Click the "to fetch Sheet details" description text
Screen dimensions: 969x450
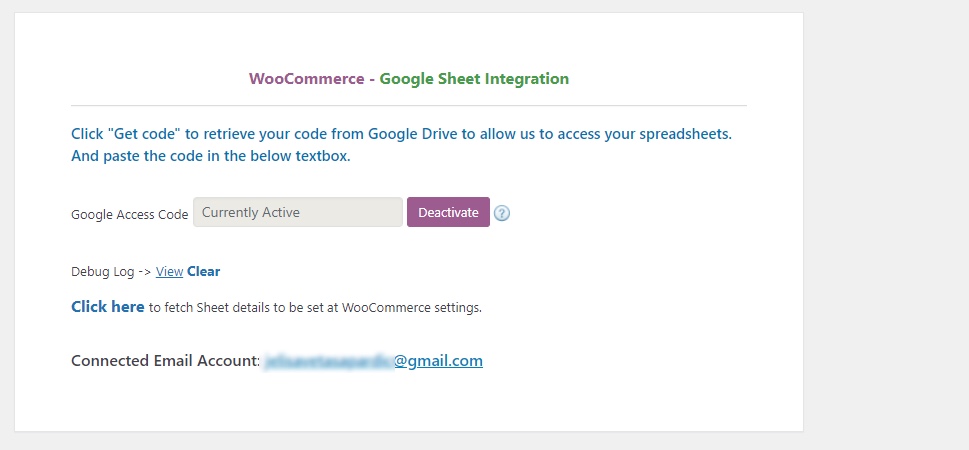(x=315, y=307)
